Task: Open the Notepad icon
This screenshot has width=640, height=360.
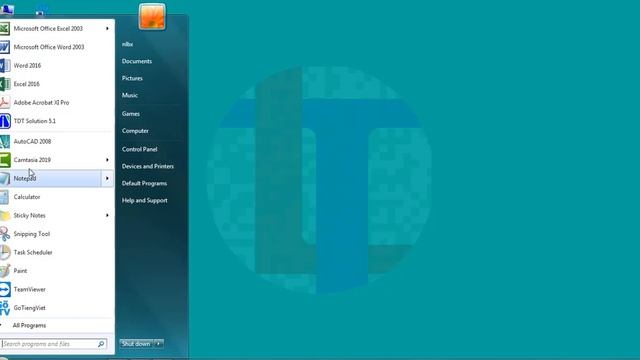Action: (4, 178)
